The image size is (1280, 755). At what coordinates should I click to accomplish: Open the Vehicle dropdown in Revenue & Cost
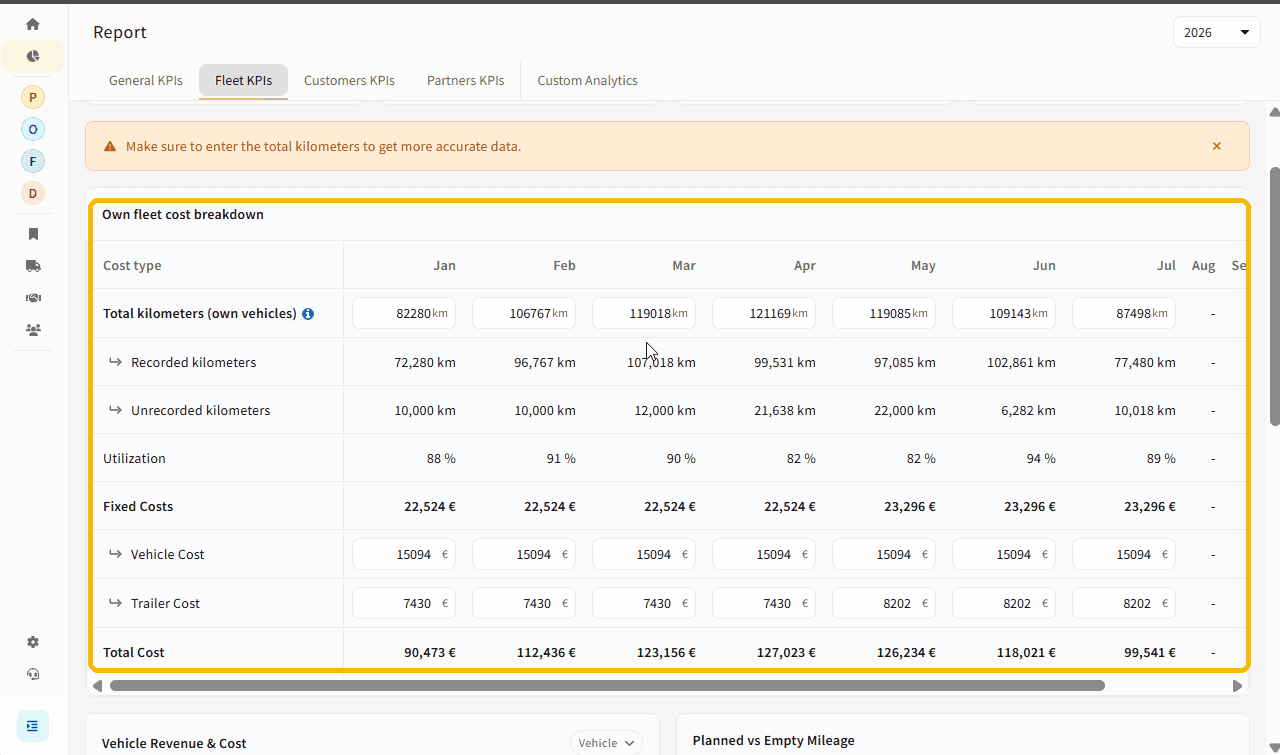pos(606,743)
